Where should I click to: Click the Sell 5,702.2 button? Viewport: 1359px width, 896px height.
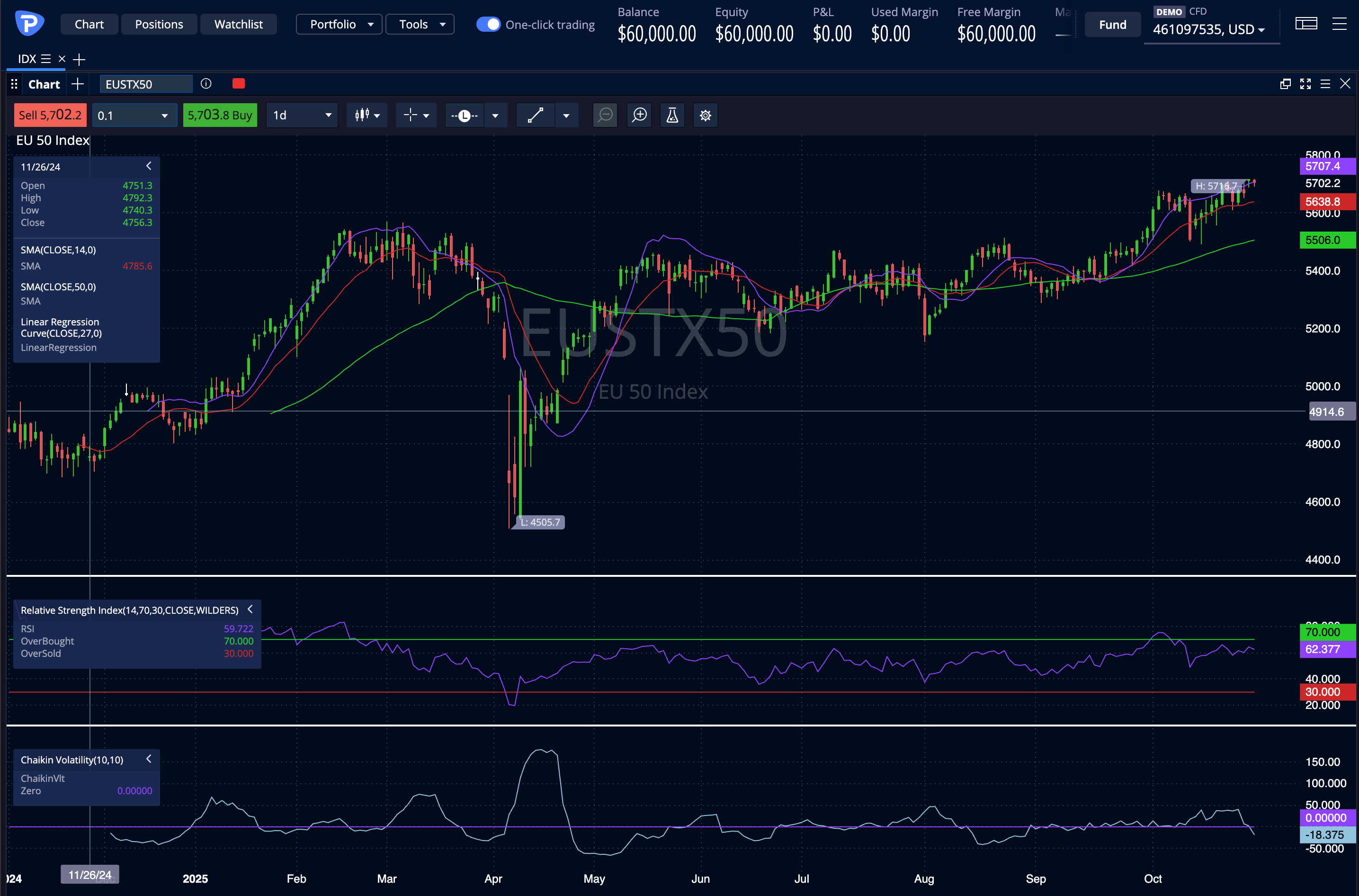pos(50,115)
